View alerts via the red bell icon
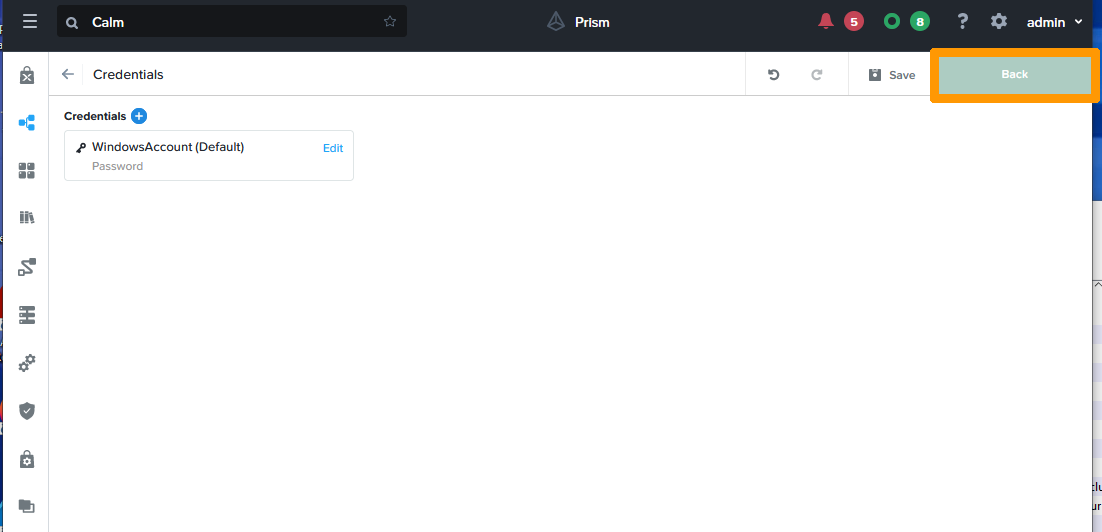The image size is (1102, 532). tap(826, 21)
